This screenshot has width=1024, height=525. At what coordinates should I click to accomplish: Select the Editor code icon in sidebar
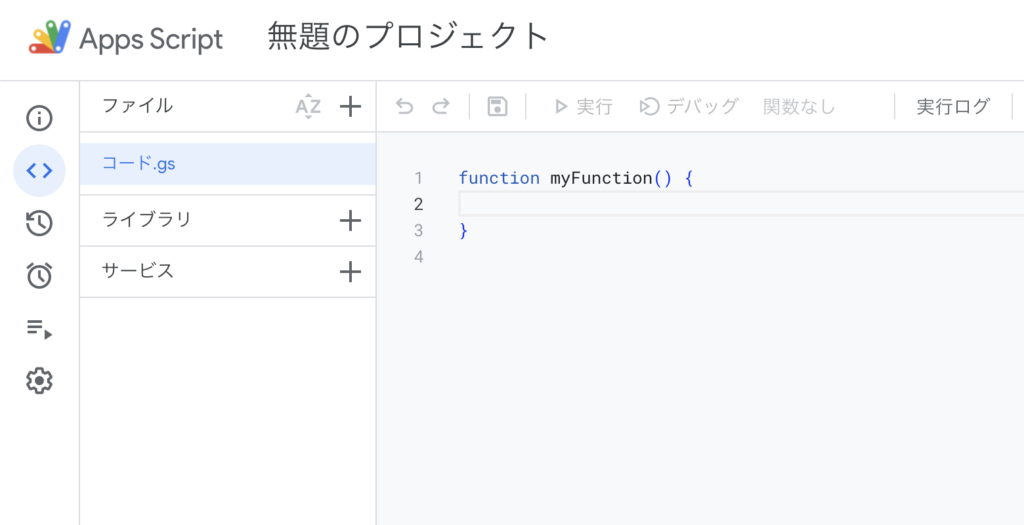point(39,171)
